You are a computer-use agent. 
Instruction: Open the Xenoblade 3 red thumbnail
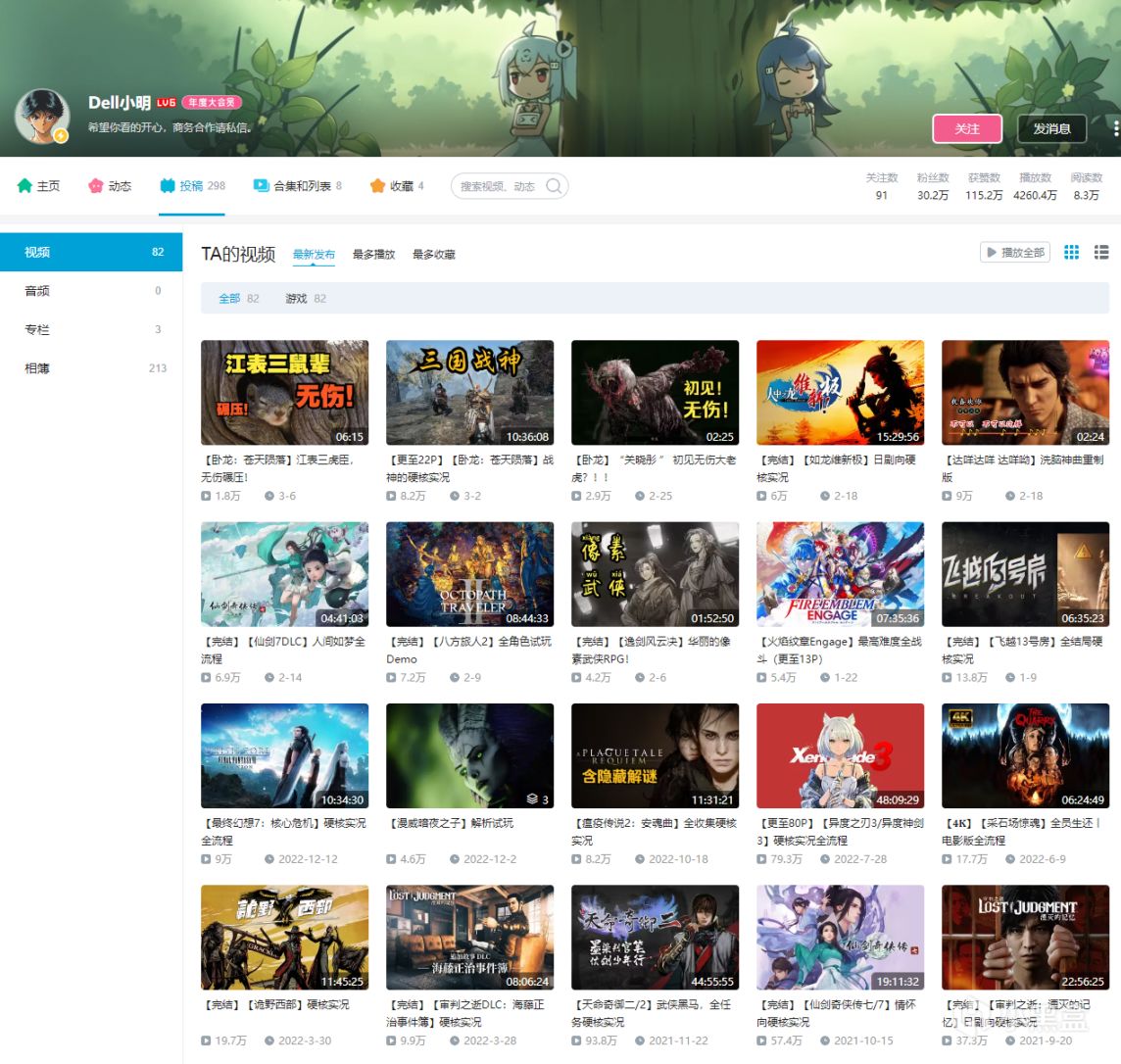pyautogui.click(x=840, y=756)
